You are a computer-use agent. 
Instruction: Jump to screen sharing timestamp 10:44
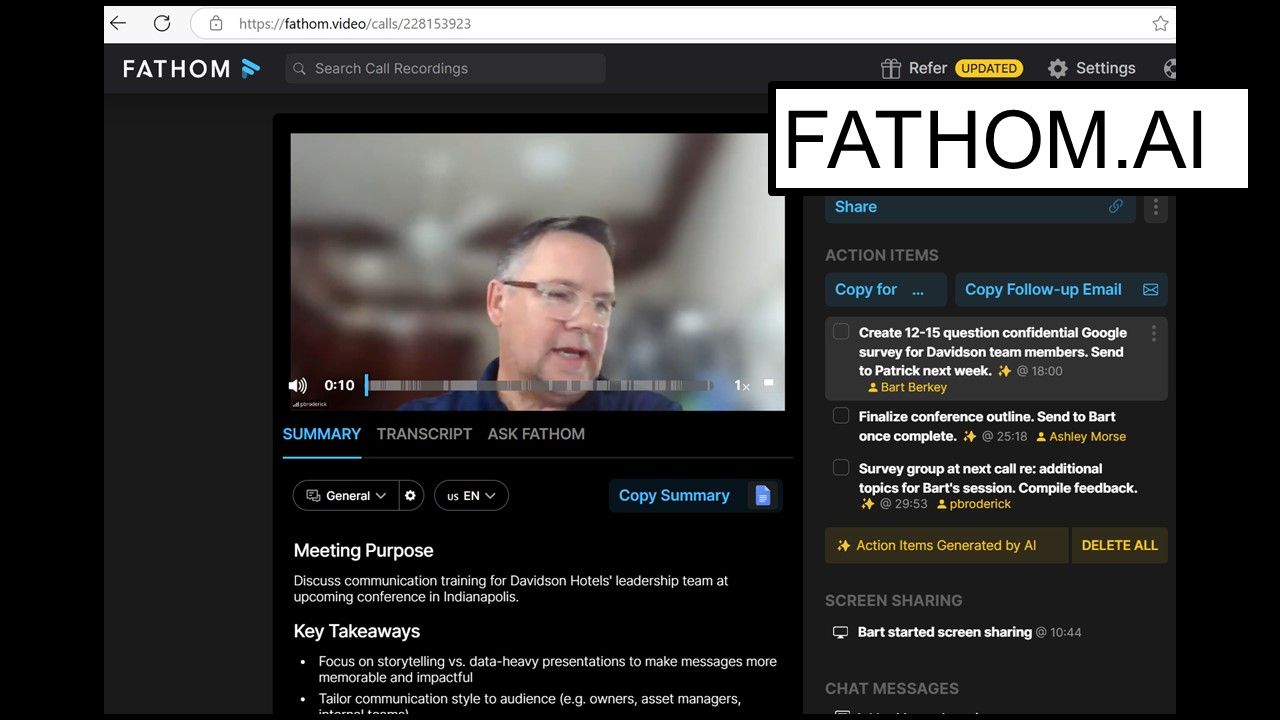[1059, 632]
